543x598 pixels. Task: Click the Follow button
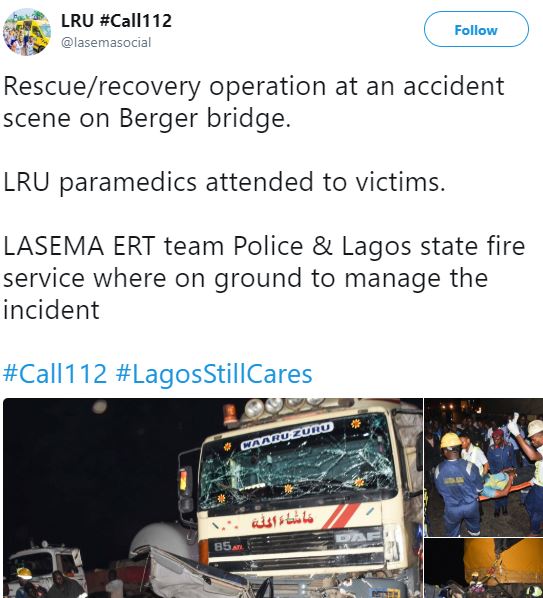[476, 29]
